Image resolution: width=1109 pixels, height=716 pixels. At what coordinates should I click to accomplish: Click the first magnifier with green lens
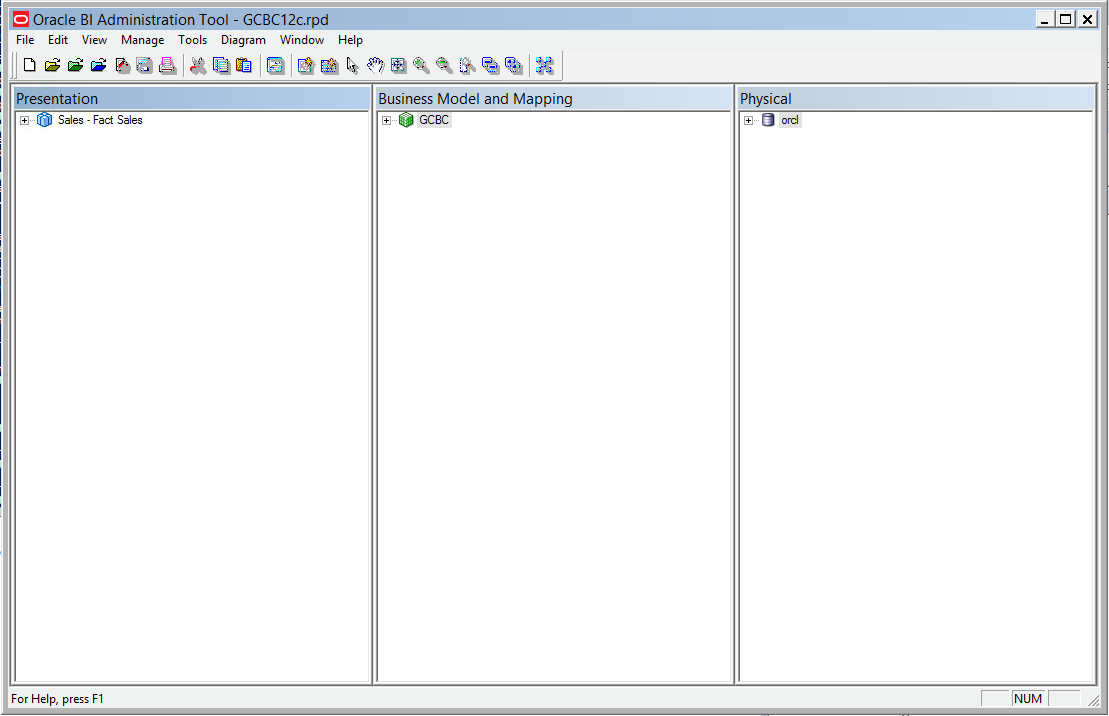pyautogui.click(x=422, y=66)
